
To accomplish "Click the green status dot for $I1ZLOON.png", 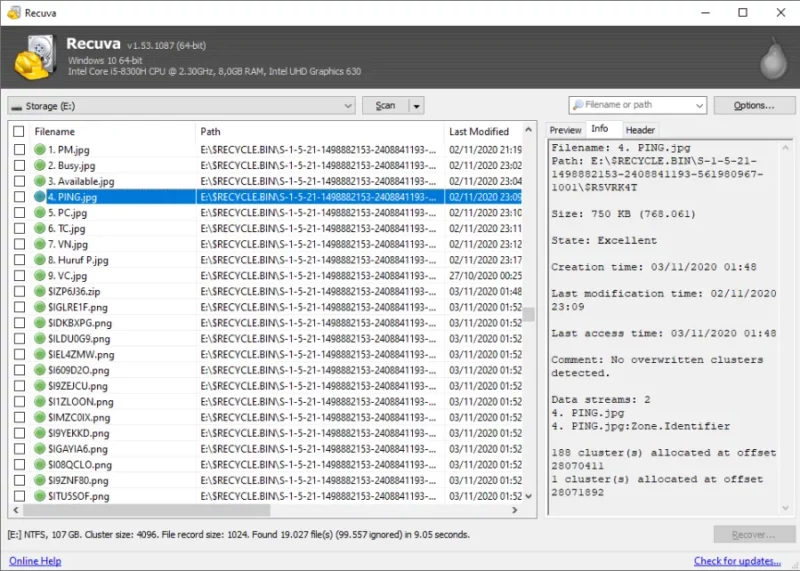I will click(40, 402).
